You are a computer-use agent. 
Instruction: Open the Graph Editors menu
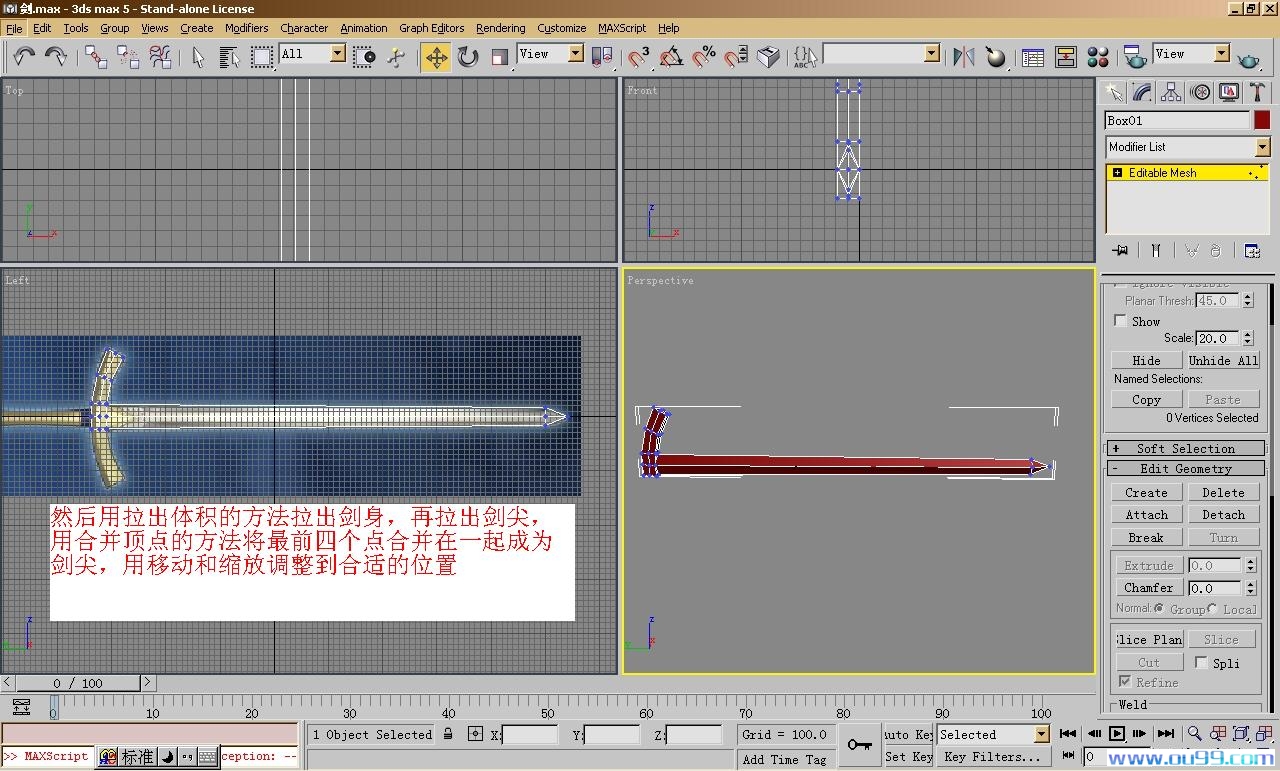pos(431,28)
